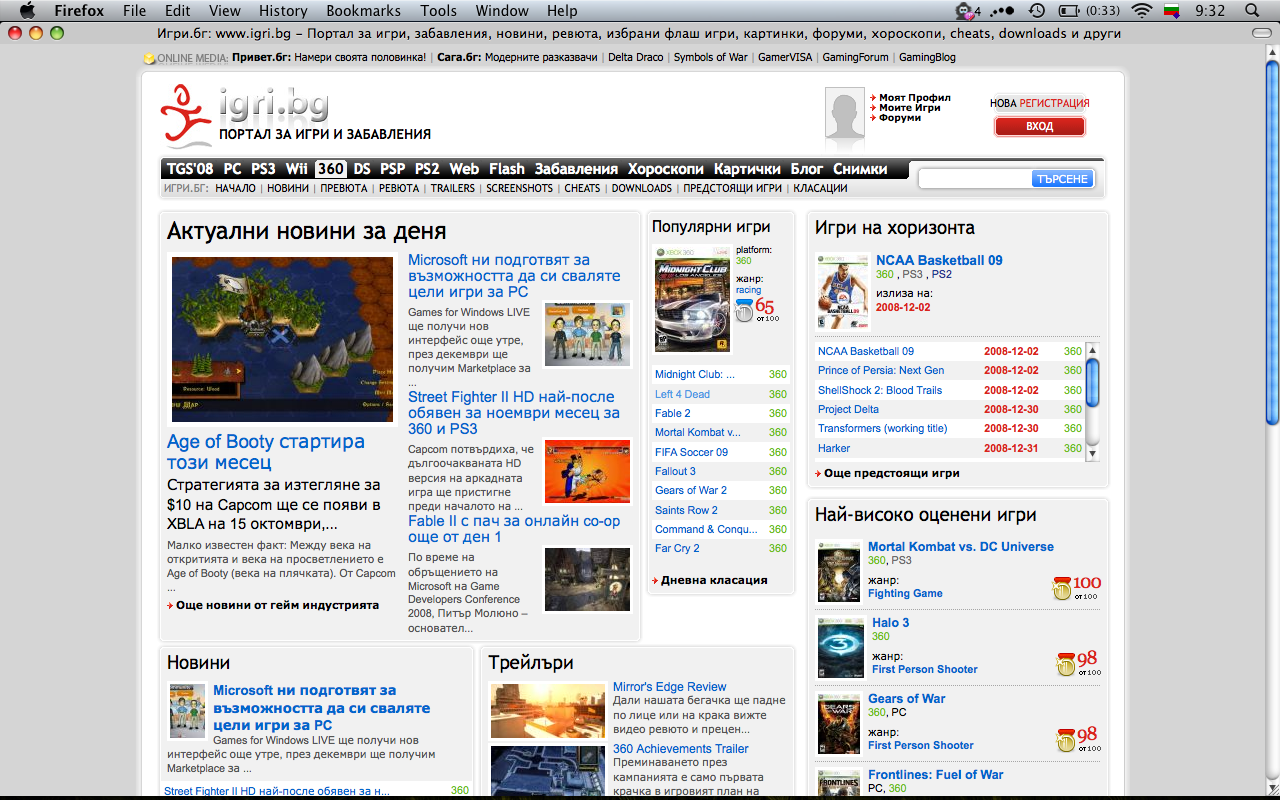Click the ТЪРСЕНЕ search button
Image resolution: width=1280 pixels, height=800 pixels.
click(x=1062, y=179)
